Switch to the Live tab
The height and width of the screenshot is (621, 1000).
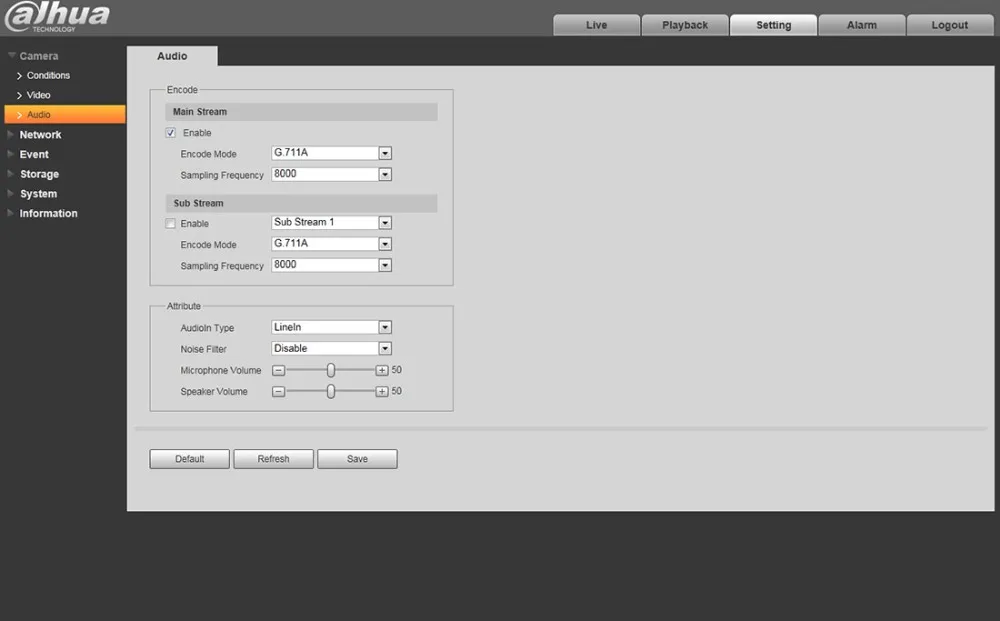click(x=596, y=25)
